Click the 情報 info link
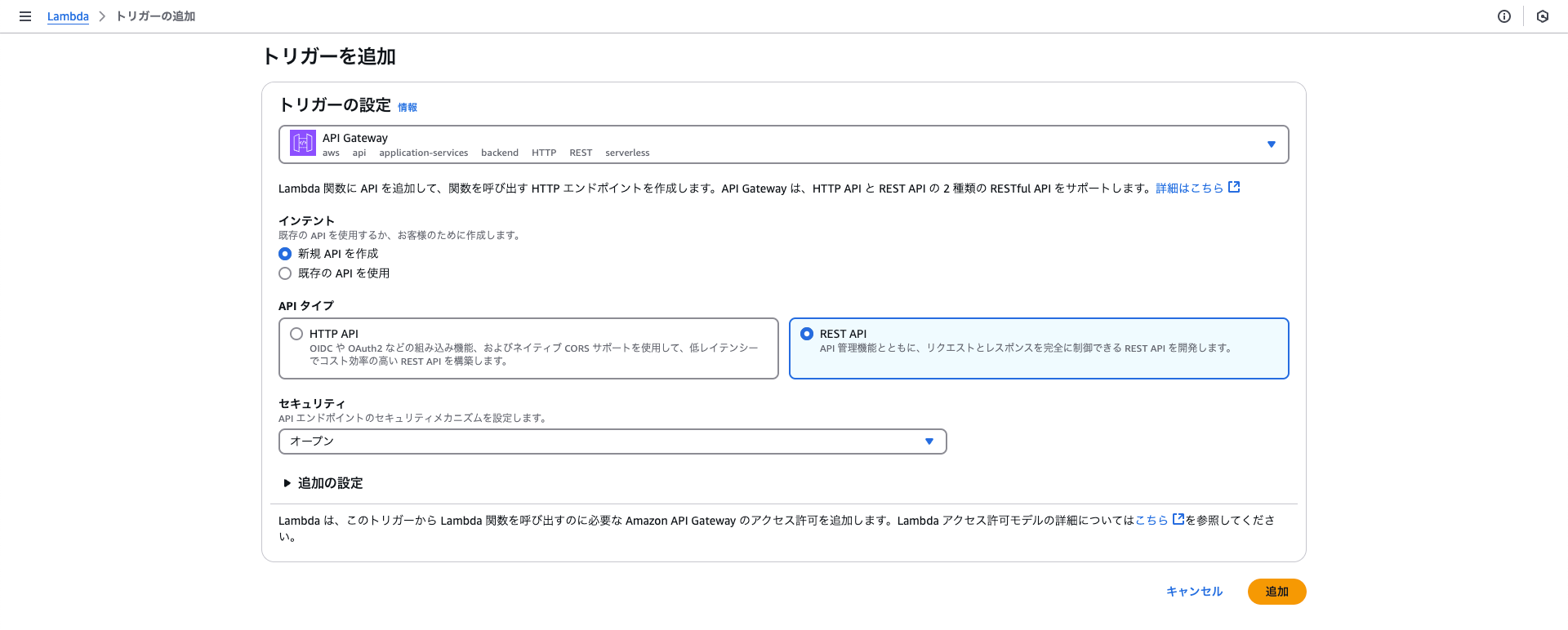 point(408,107)
